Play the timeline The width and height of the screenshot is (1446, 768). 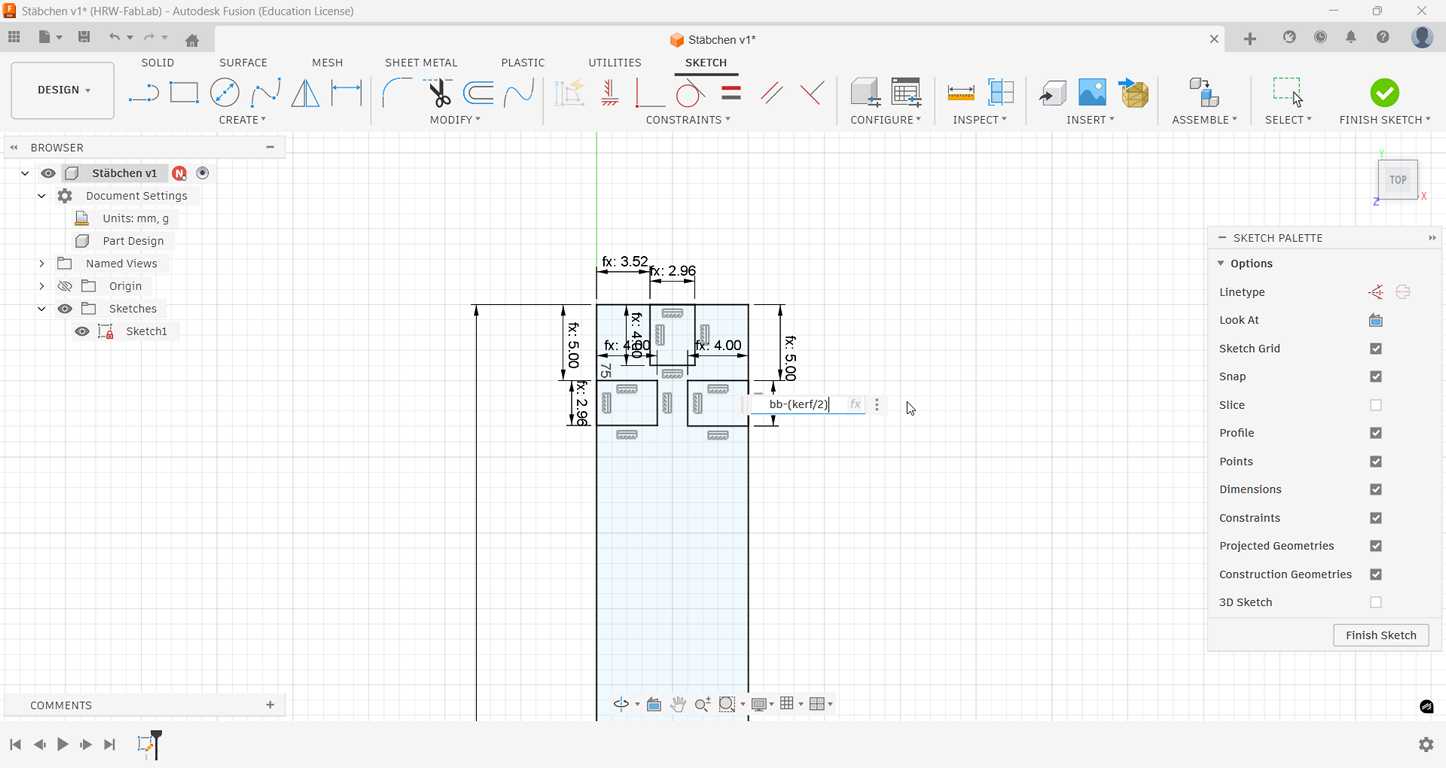pyautogui.click(x=62, y=744)
